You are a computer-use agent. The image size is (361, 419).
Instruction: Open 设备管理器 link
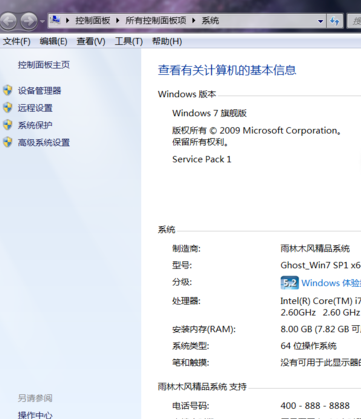[39, 91]
